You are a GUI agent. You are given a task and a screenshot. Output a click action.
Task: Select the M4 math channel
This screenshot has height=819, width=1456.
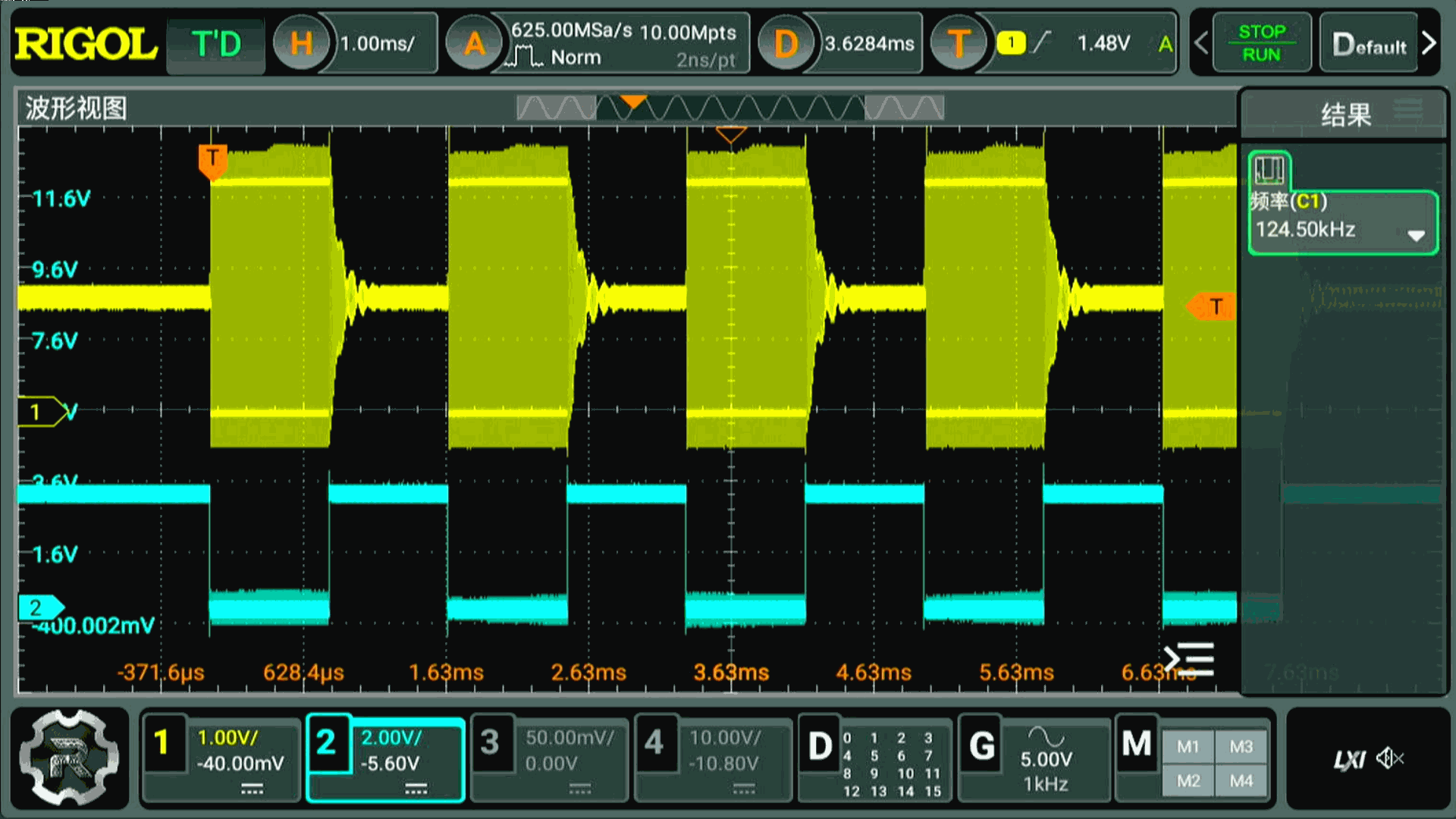pos(1241,780)
